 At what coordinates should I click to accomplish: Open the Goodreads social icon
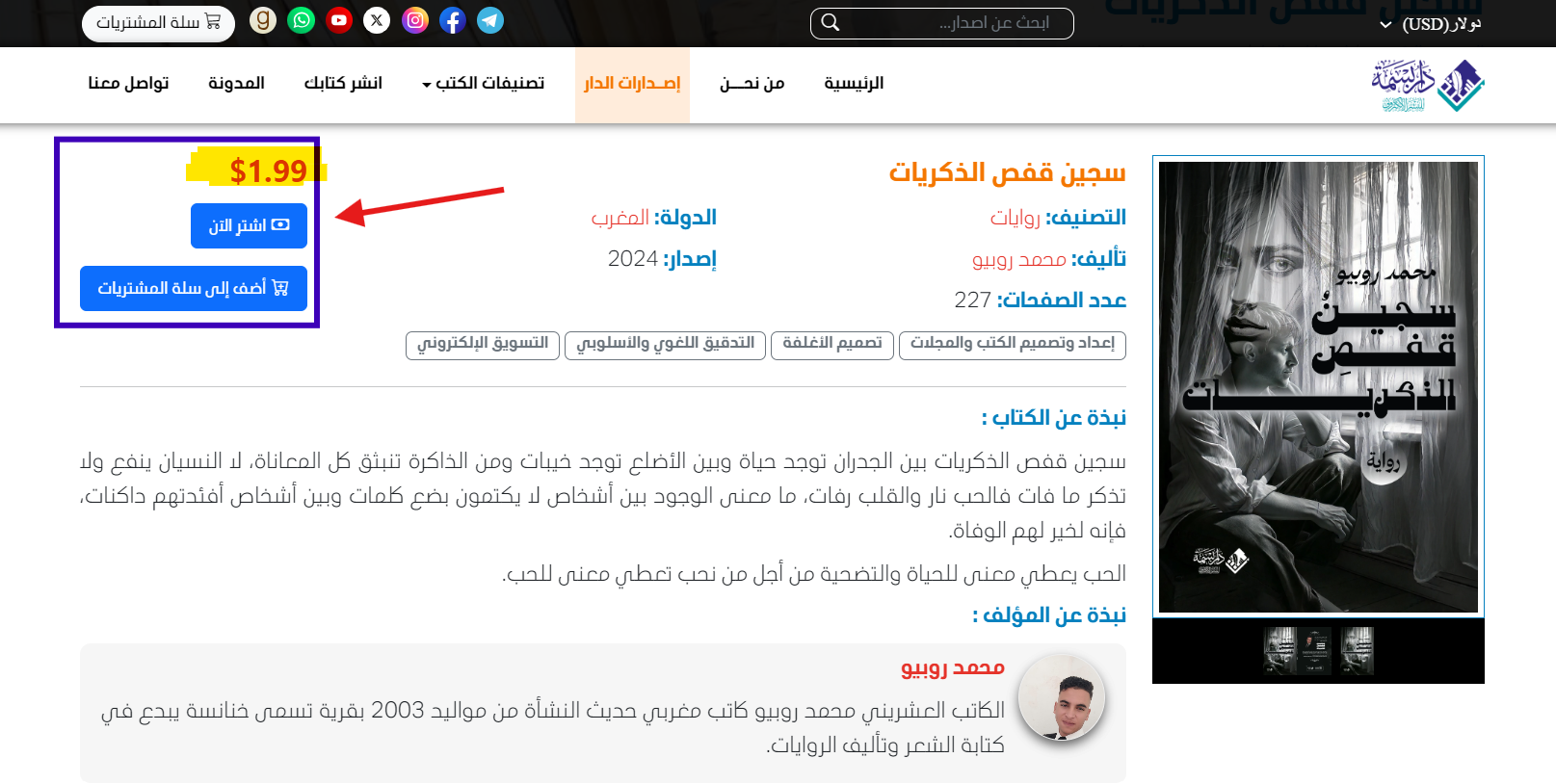[x=263, y=20]
